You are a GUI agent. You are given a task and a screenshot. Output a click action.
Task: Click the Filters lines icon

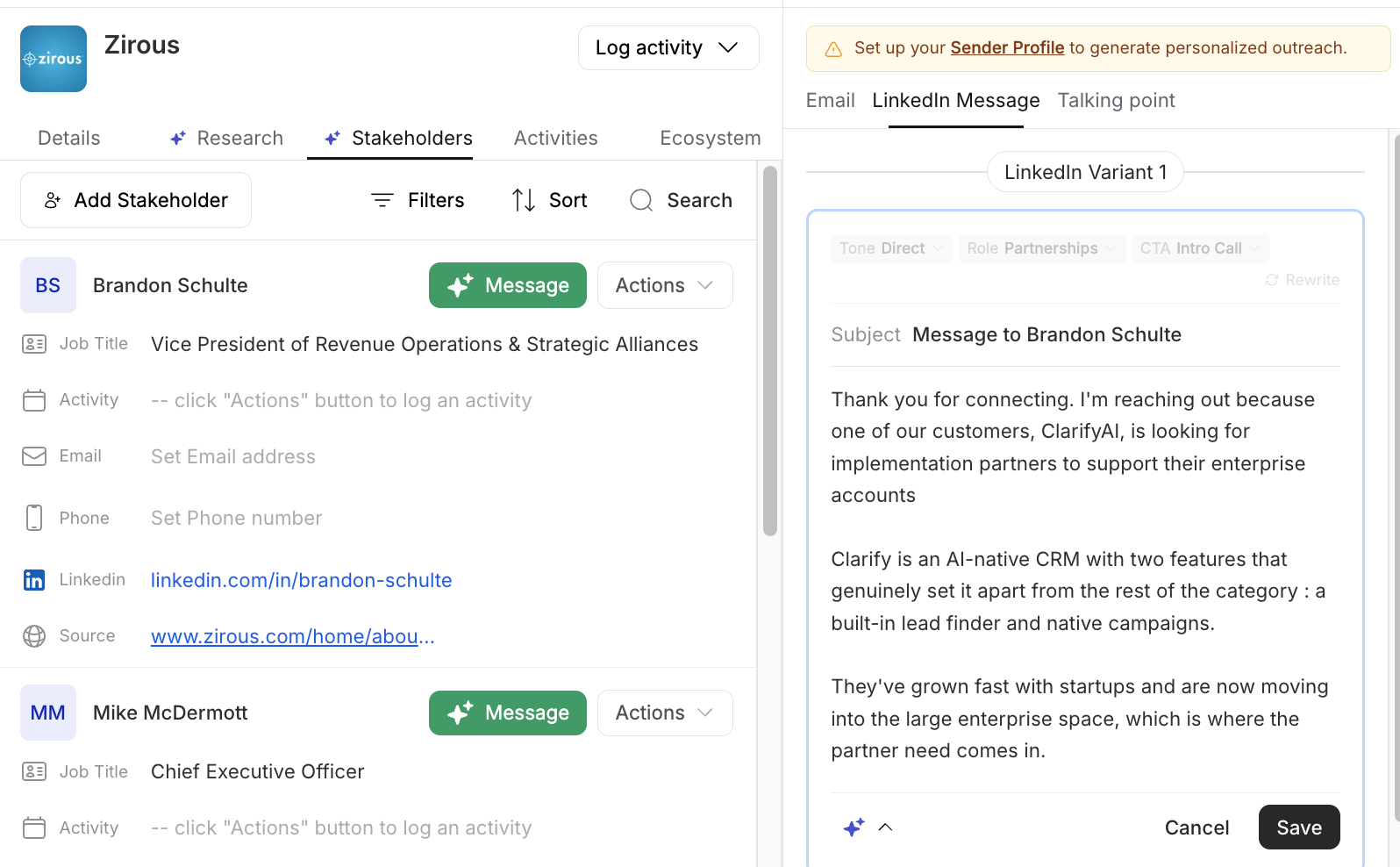tap(382, 200)
